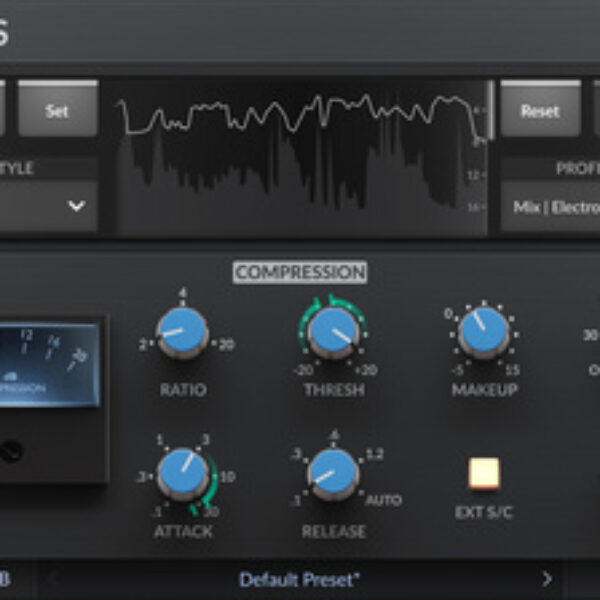Click the Set button
This screenshot has width=600, height=600.
(x=58, y=108)
